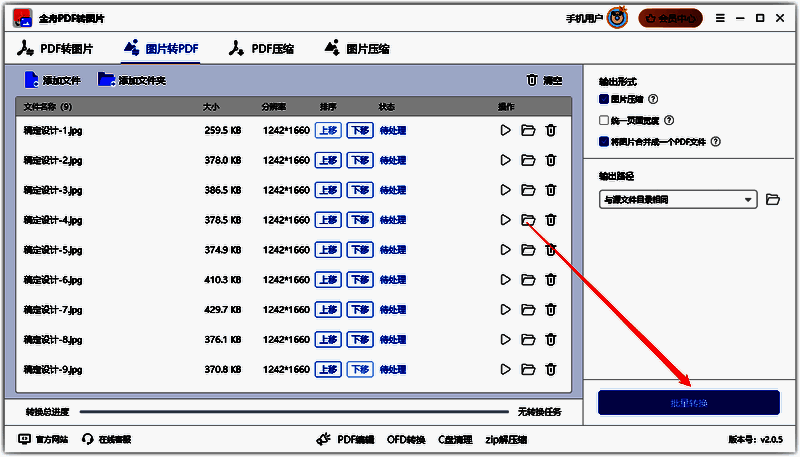Delete 稿定设计-6.jpg using its trash icon
The image size is (800, 457).
coord(550,280)
